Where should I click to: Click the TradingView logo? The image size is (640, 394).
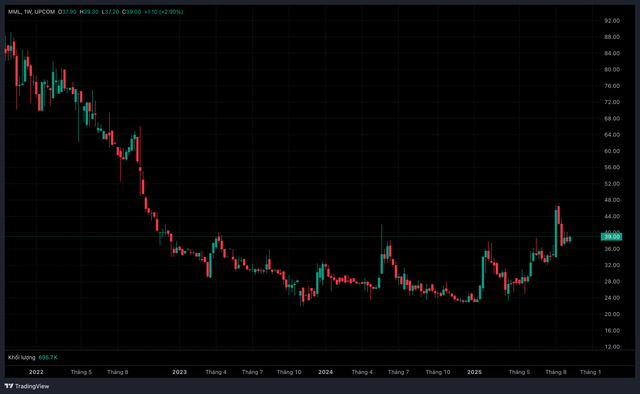tap(27, 386)
